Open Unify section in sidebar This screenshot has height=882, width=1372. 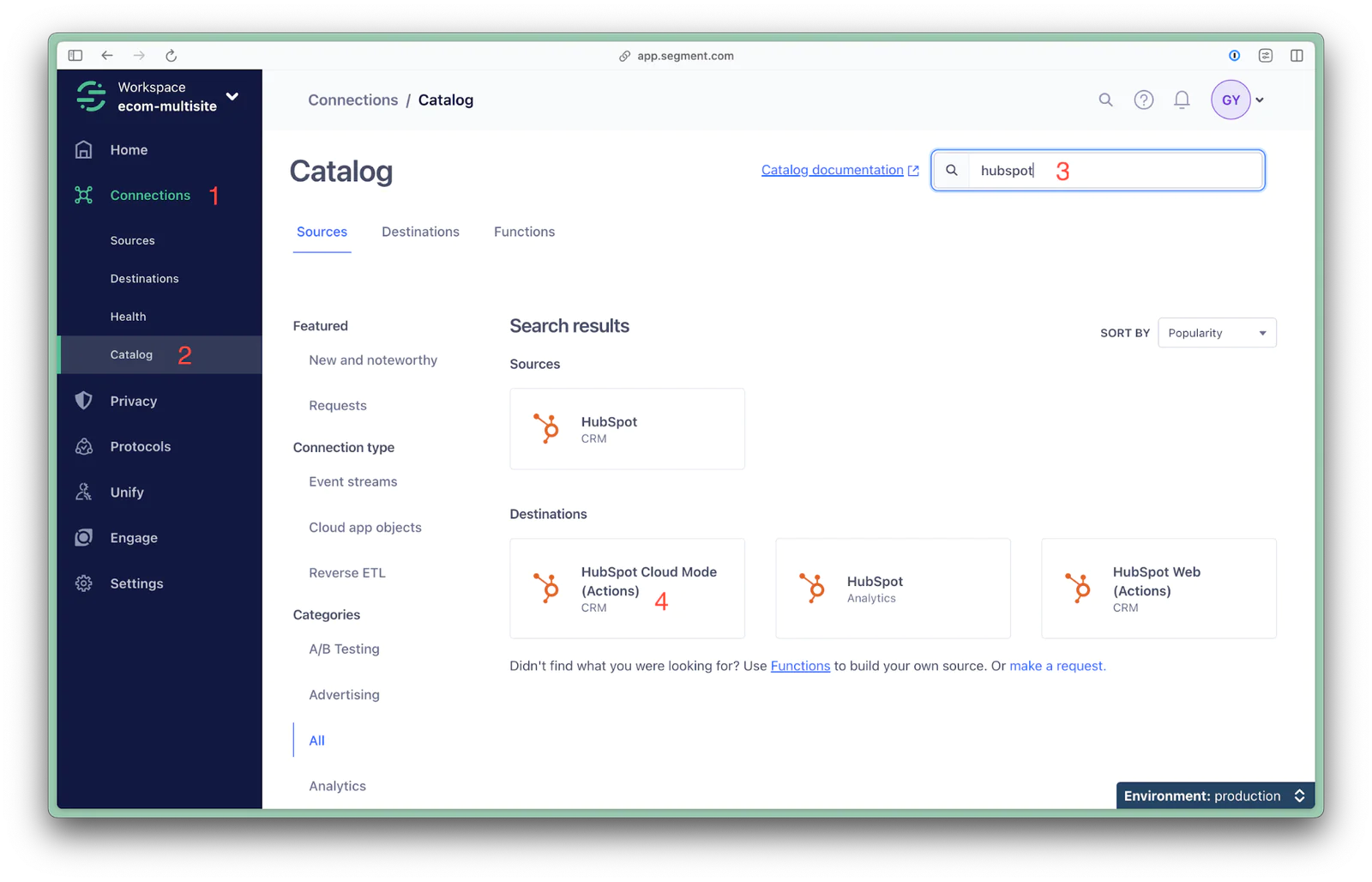pos(126,492)
